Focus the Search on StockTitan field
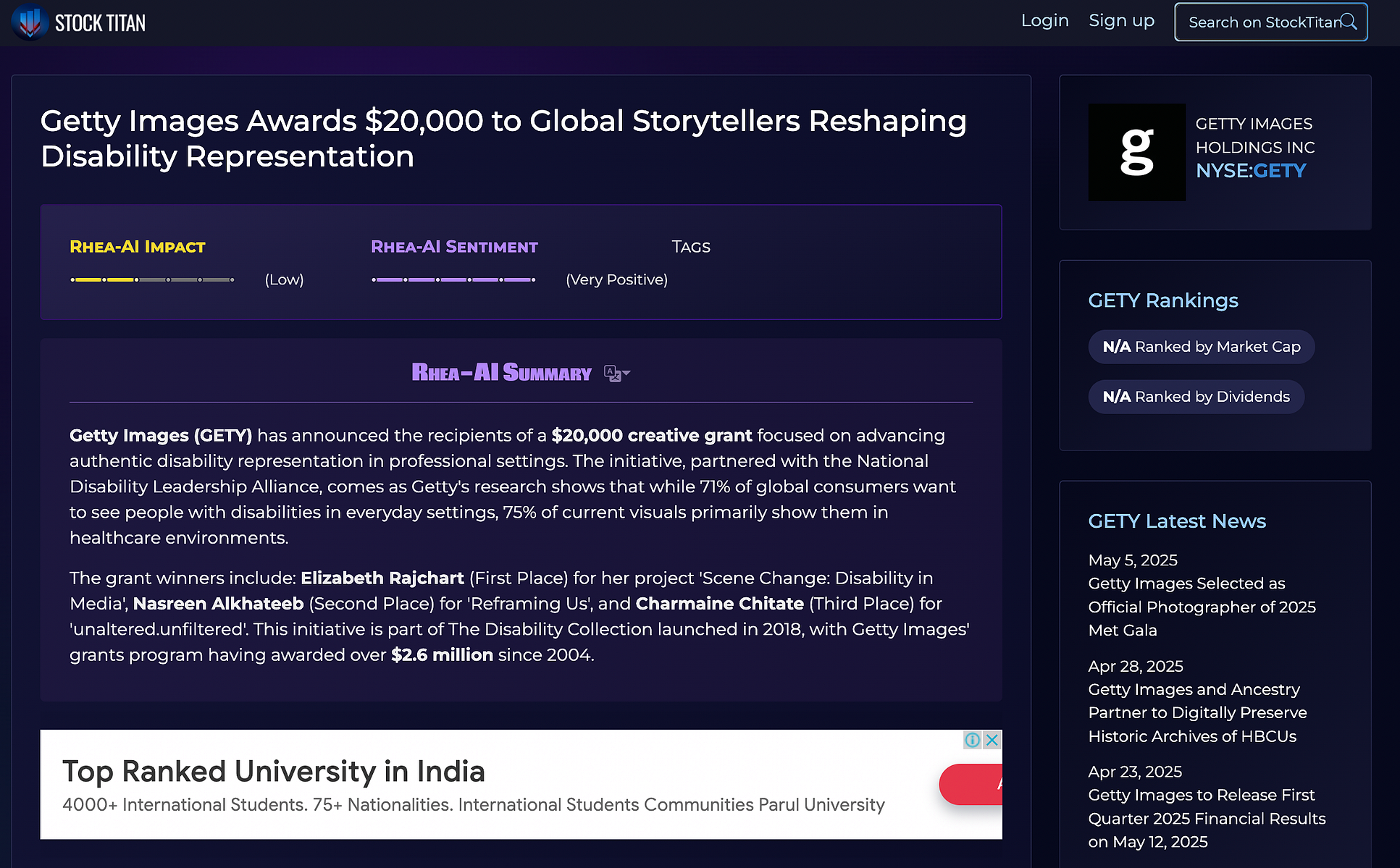This screenshot has height=868, width=1400. (x=1270, y=22)
